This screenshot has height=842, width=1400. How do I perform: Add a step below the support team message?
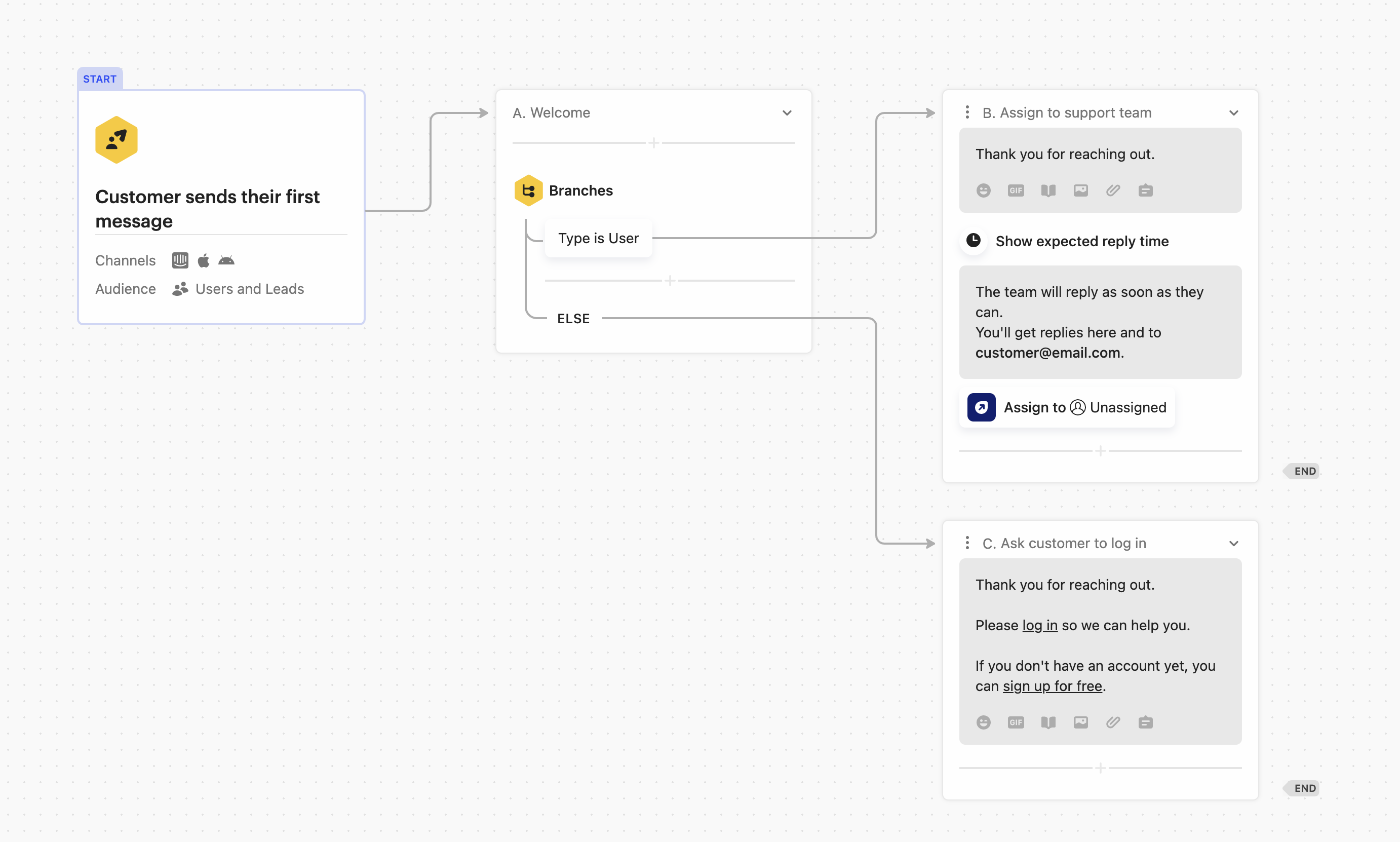[1100, 450]
